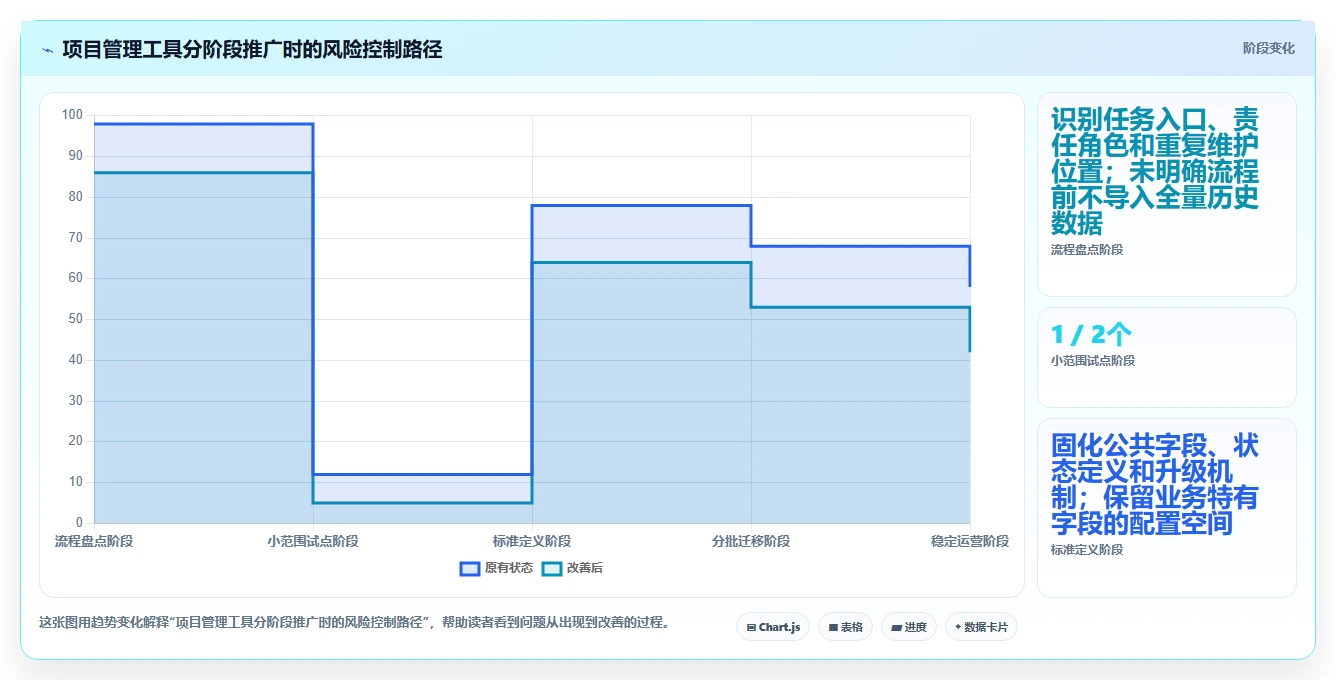Click the 固化公共字段 heading text
This screenshot has height=680, width=1336.
point(1155,484)
